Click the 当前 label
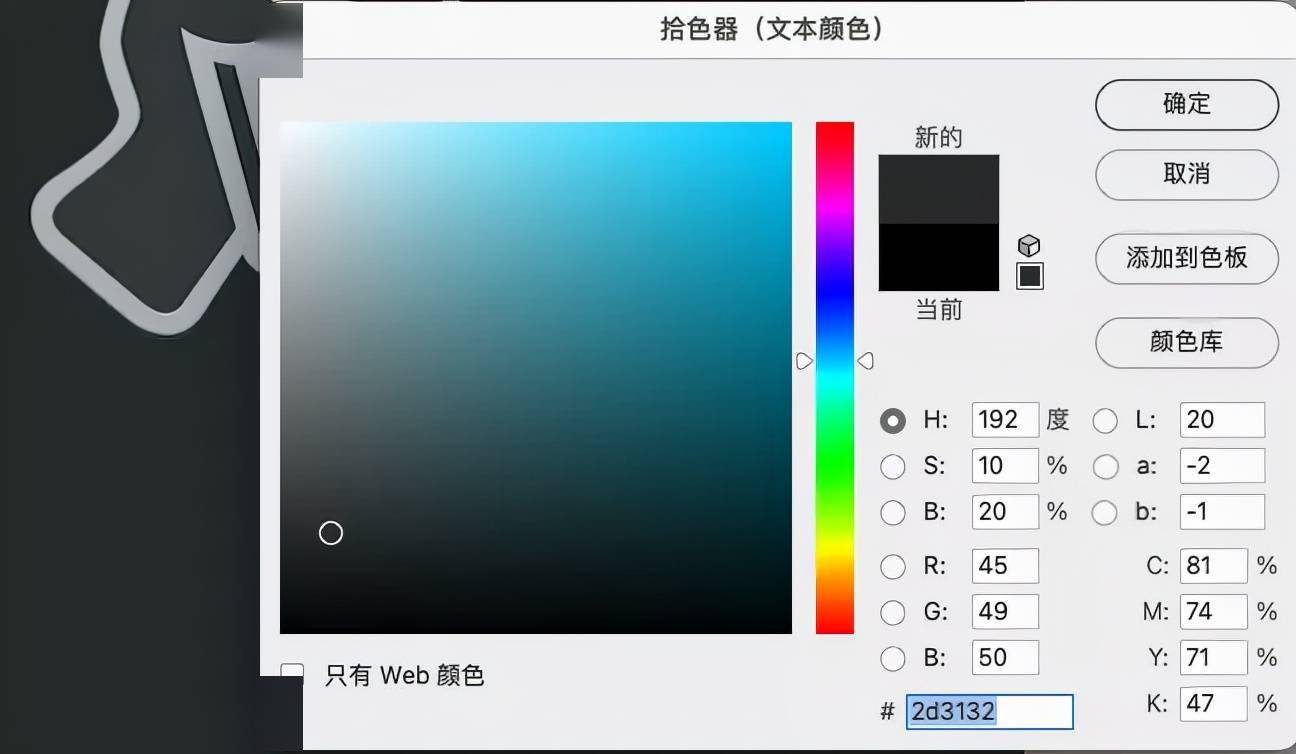 point(939,310)
